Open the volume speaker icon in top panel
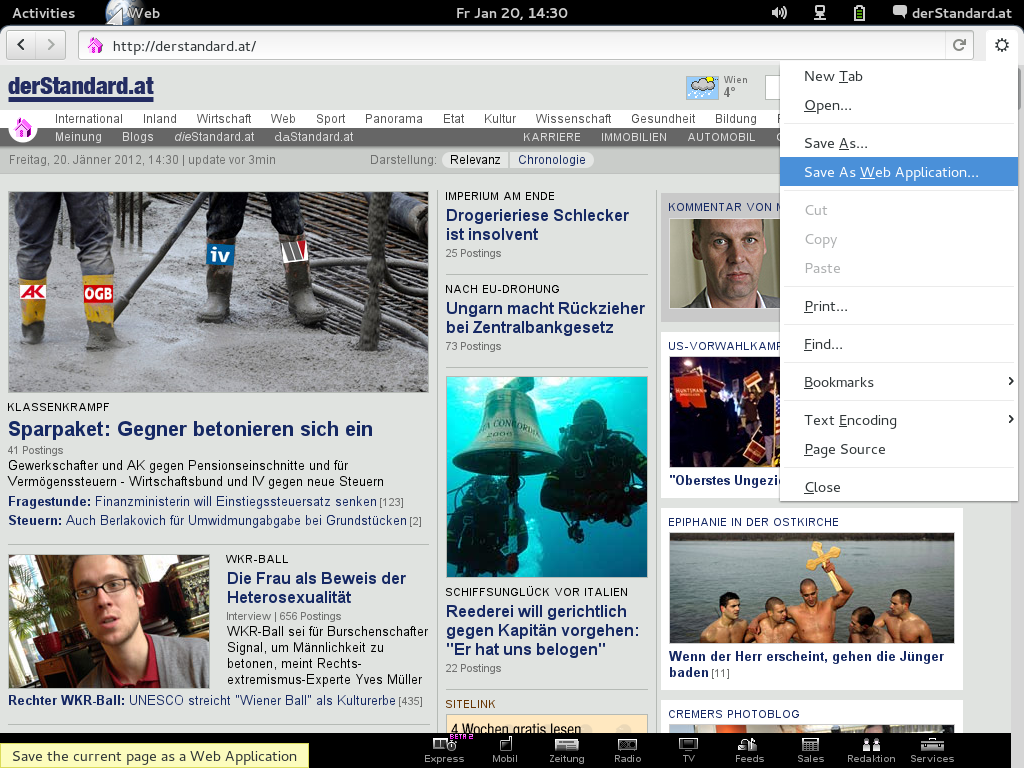 (x=779, y=12)
